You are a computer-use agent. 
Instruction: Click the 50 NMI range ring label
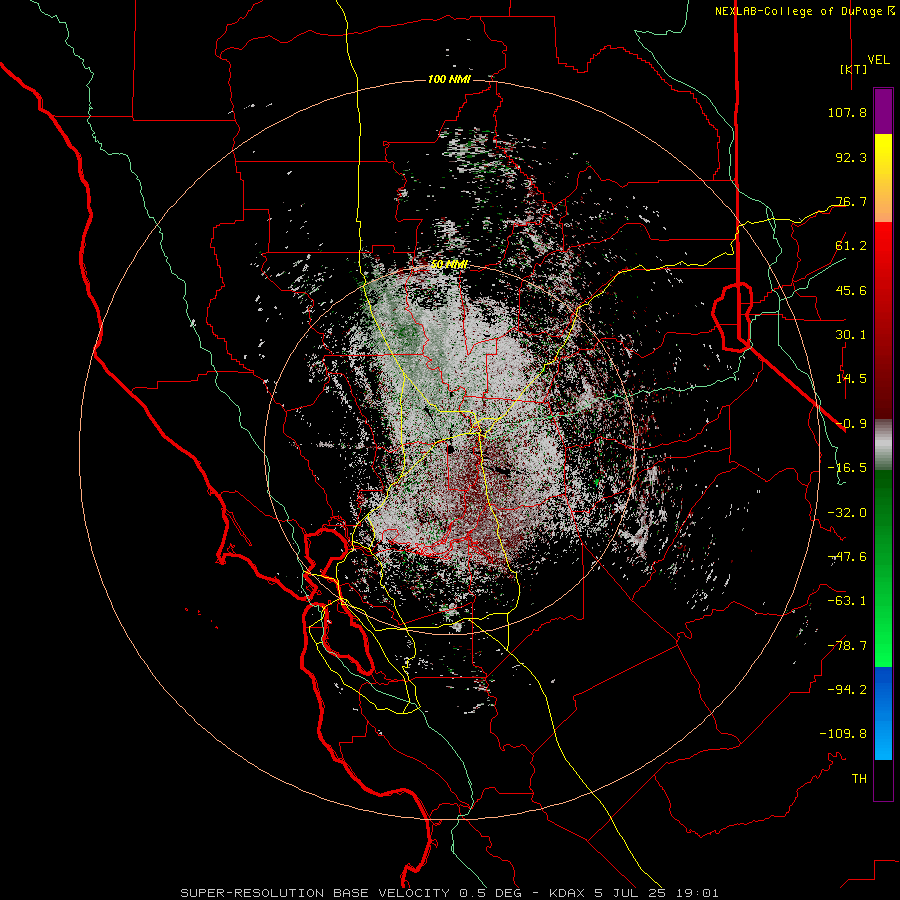point(449,265)
